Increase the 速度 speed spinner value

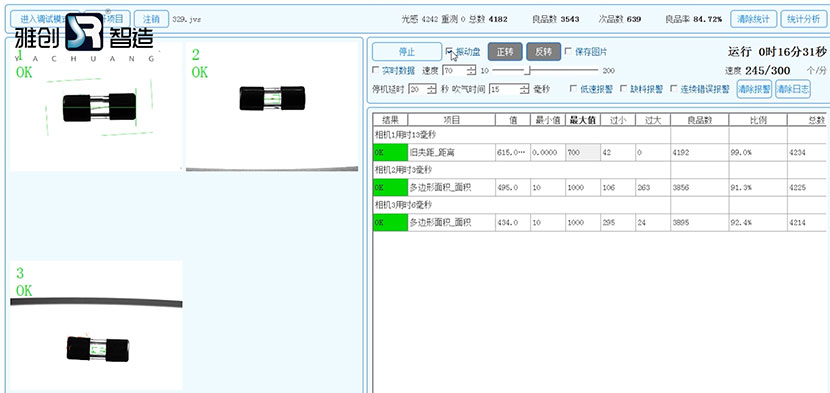point(471,68)
